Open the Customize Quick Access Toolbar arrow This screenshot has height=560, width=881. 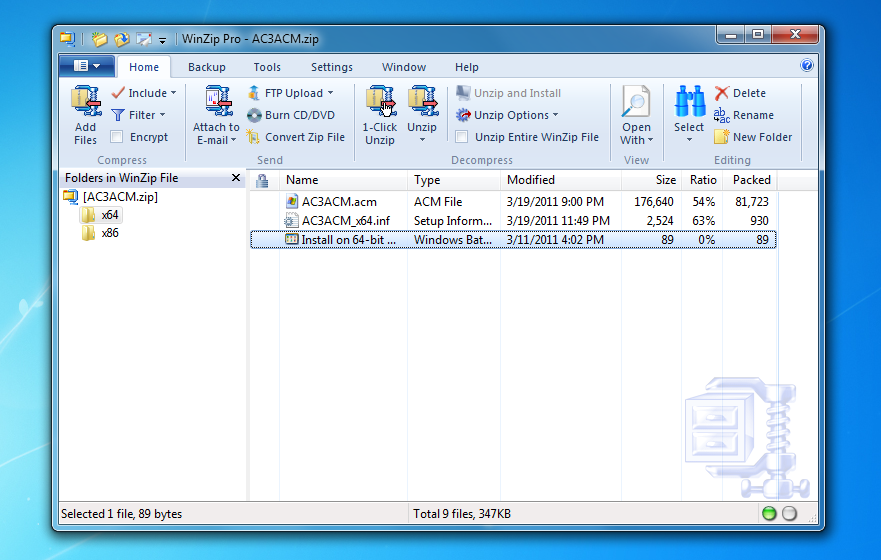pos(162,40)
